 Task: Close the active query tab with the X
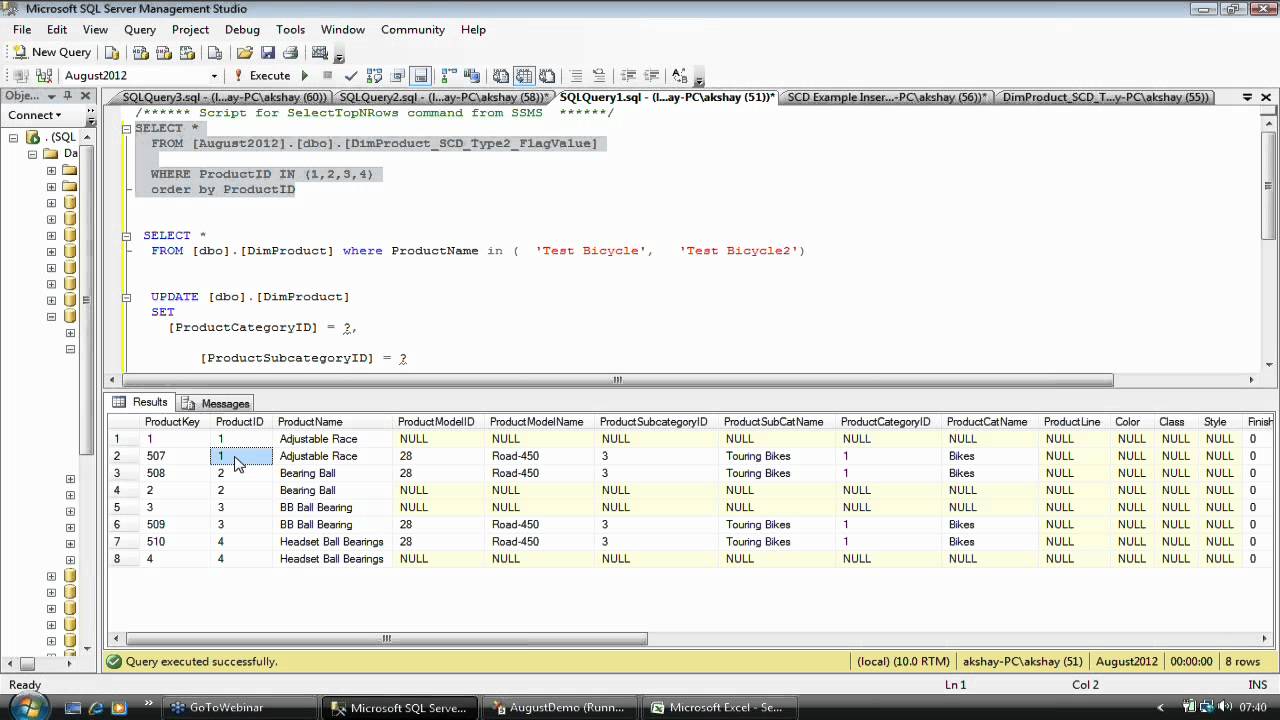tap(1267, 97)
